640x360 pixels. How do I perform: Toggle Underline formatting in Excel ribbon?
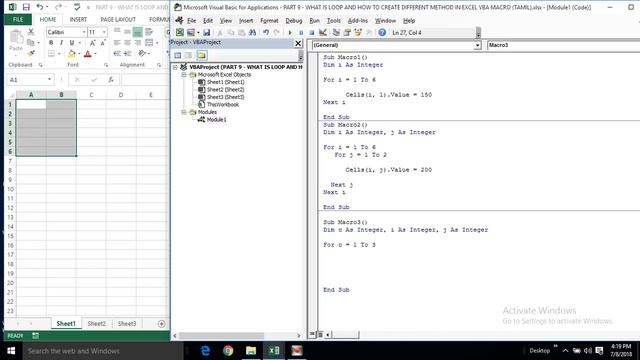(x=72, y=43)
